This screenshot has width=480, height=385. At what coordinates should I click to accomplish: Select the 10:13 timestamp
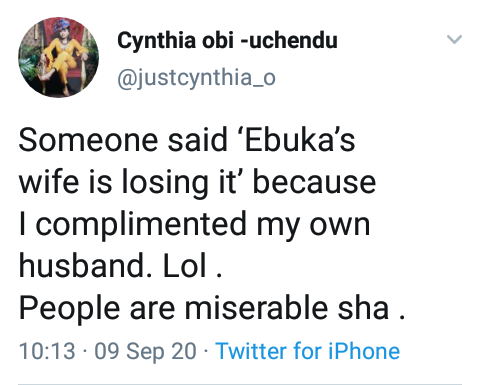tap(47, 351)
